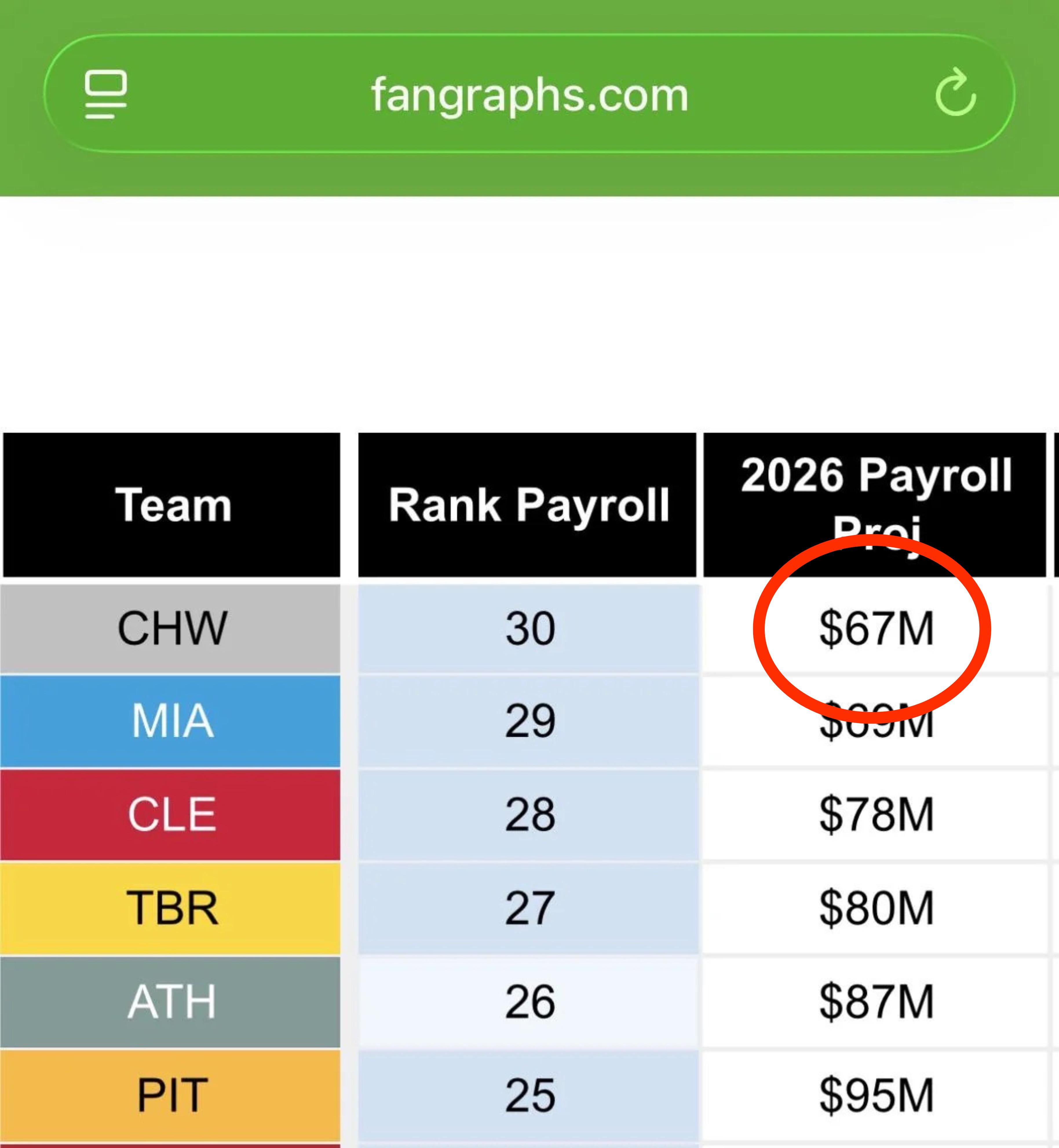
Task: Click the circled $67M payroll value
Action: click(x=876, y=629)
